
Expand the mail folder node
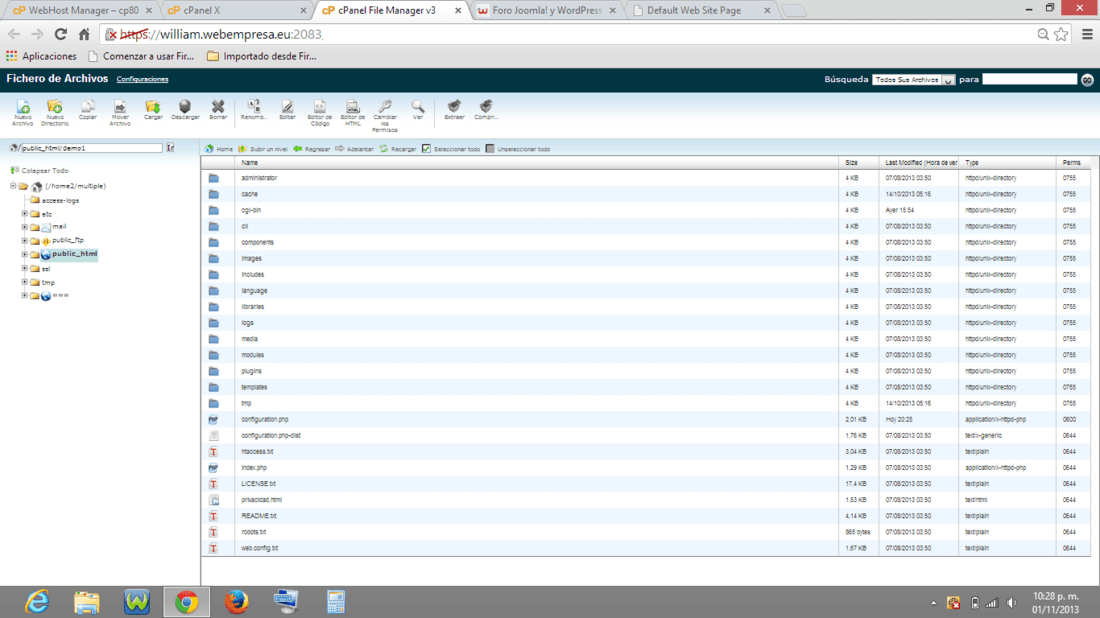tap(25, 227)
